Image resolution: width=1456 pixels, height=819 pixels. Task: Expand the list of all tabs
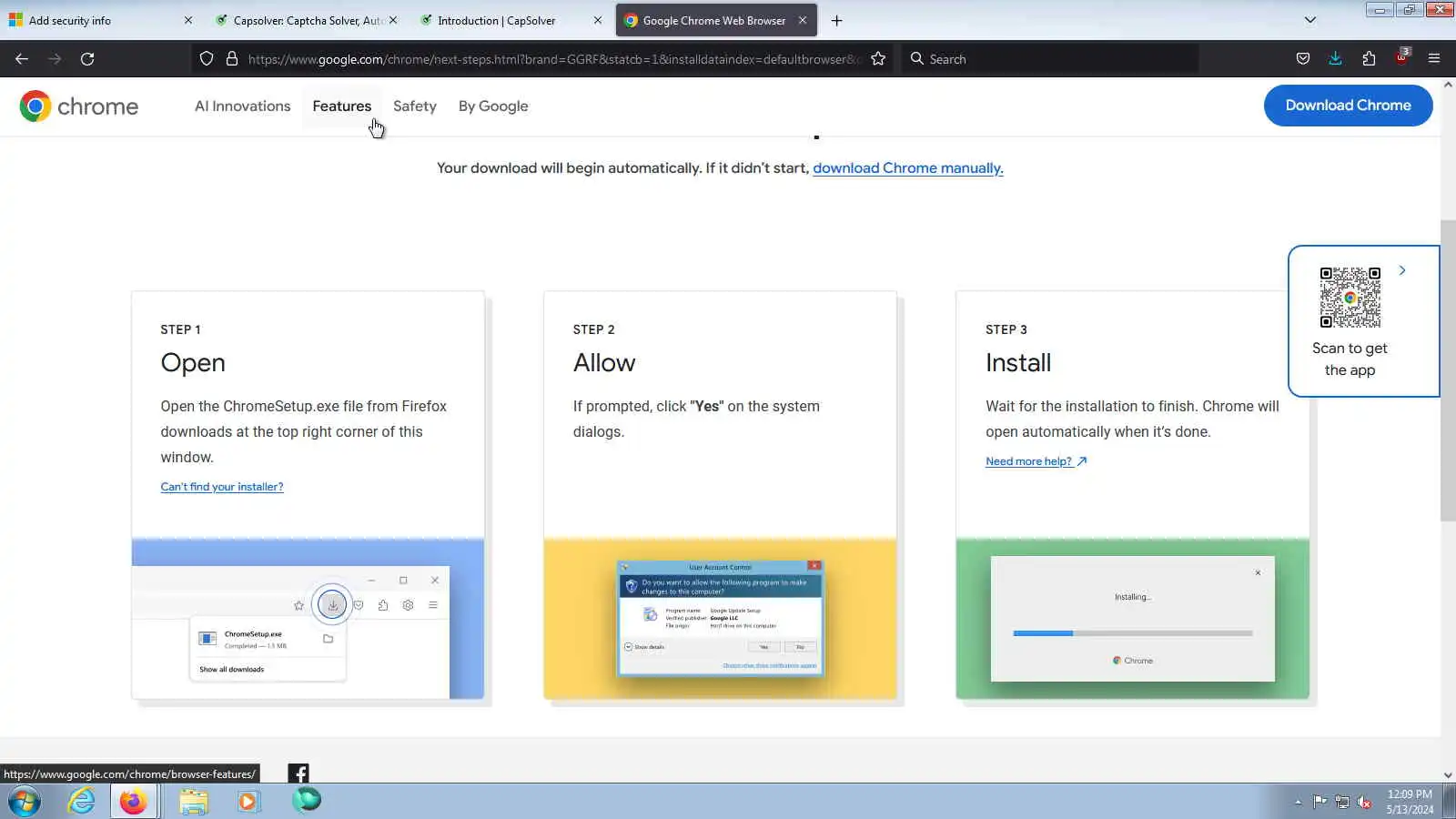[x=1310, y=20]
